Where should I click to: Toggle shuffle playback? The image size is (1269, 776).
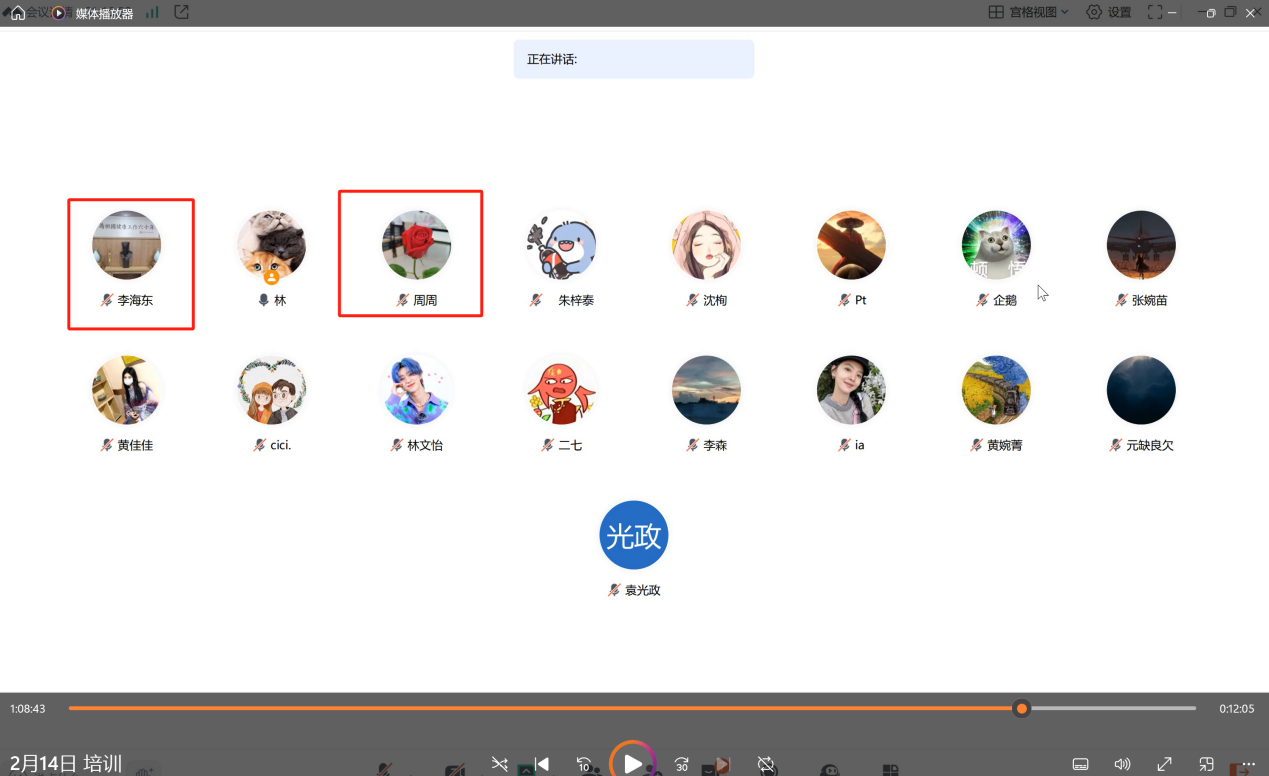click(499, 764)
